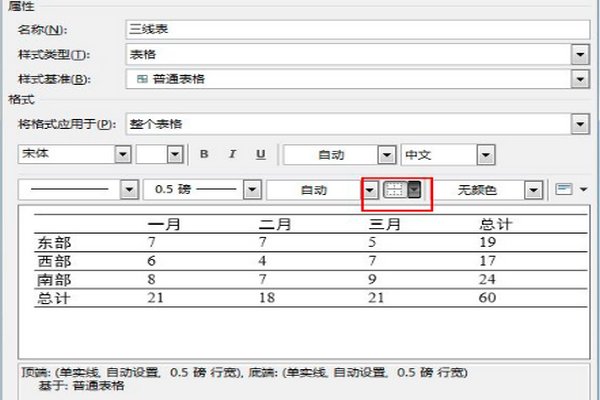Open the font size dropdown arrow
The image size is (600, 400).
[175, 154]
